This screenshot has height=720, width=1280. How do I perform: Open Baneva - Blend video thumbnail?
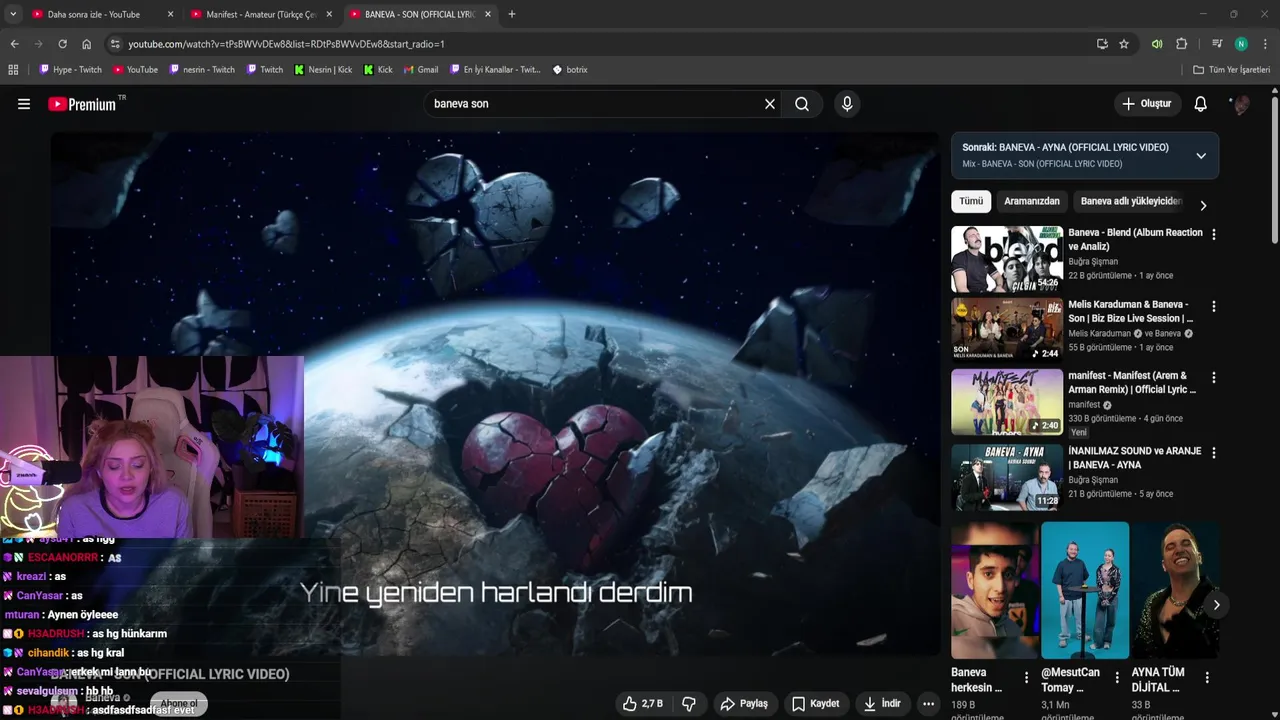pyautogui.click(x=1007, y=259)
